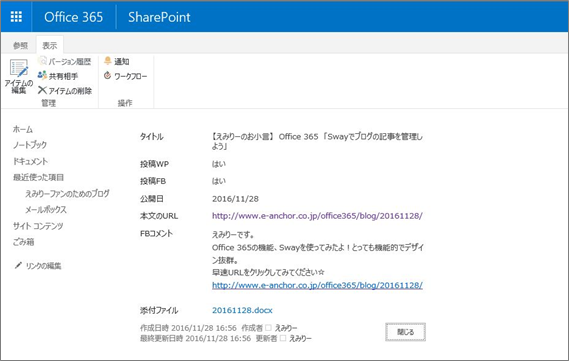Click 最近使った項目 in the sidebar
Image resolution: width=569 pixels, height=361 pixels.
click(38, 177)
